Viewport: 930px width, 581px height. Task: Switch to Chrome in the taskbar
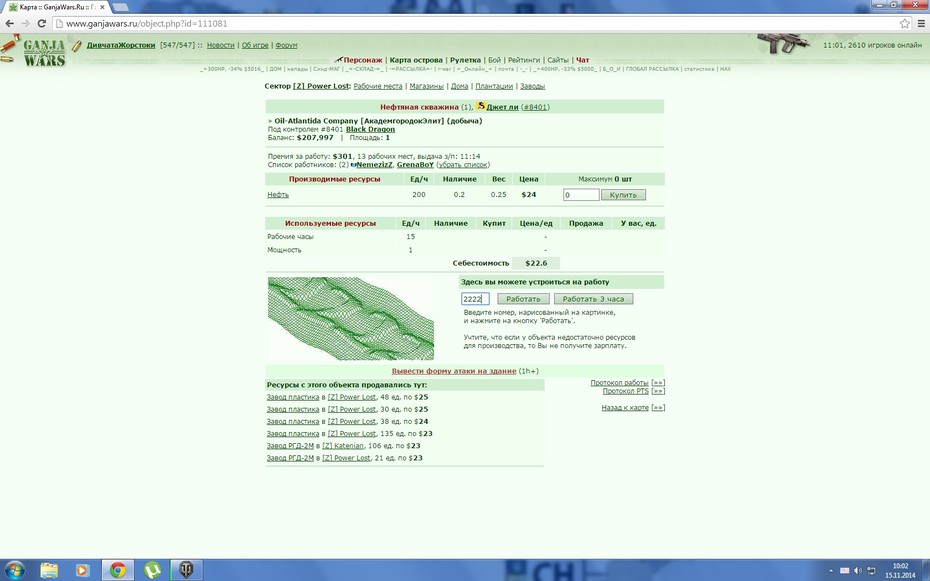click(x=117, y=570)
